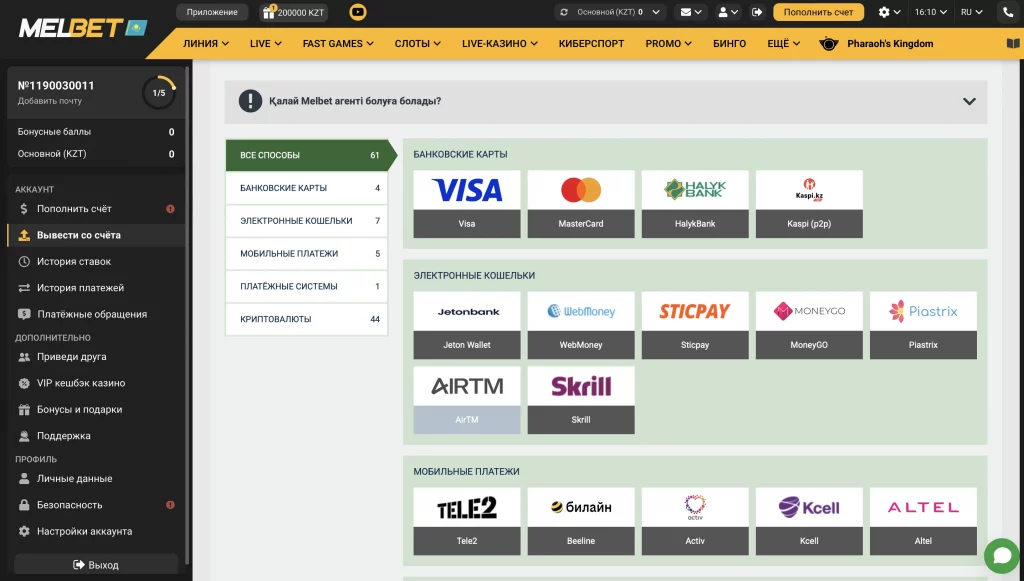Open the user profile icon menu

click(728, 12)
